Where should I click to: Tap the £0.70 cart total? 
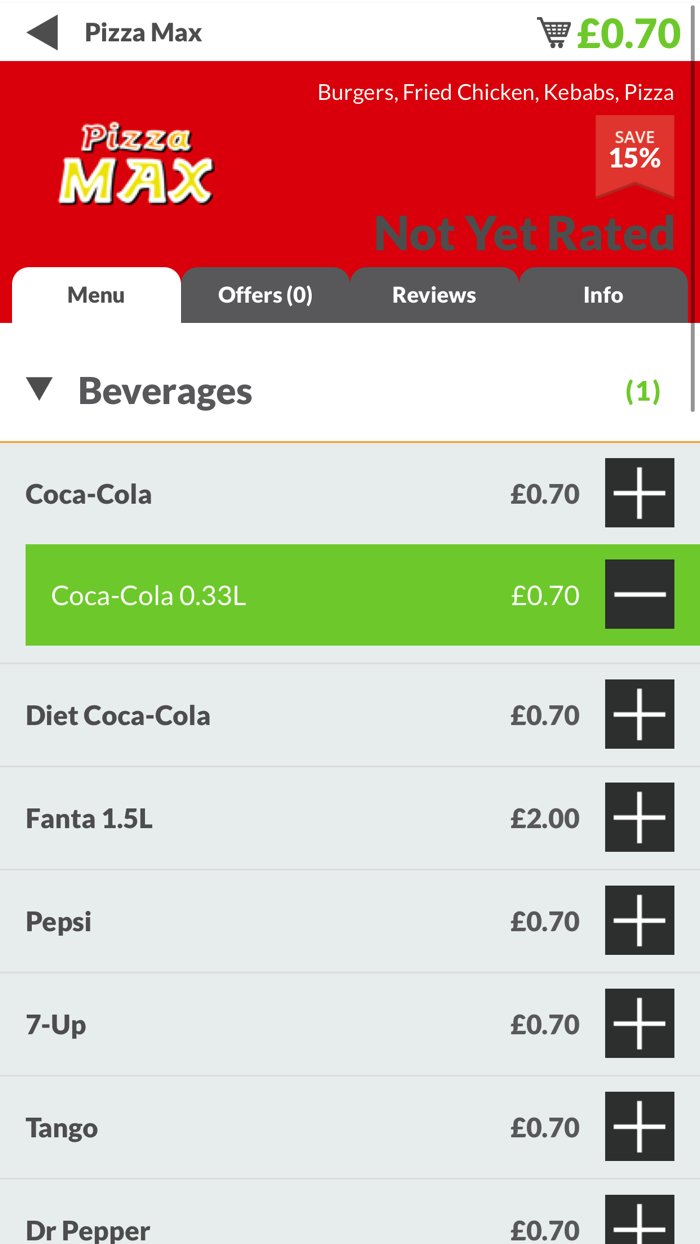629,33
